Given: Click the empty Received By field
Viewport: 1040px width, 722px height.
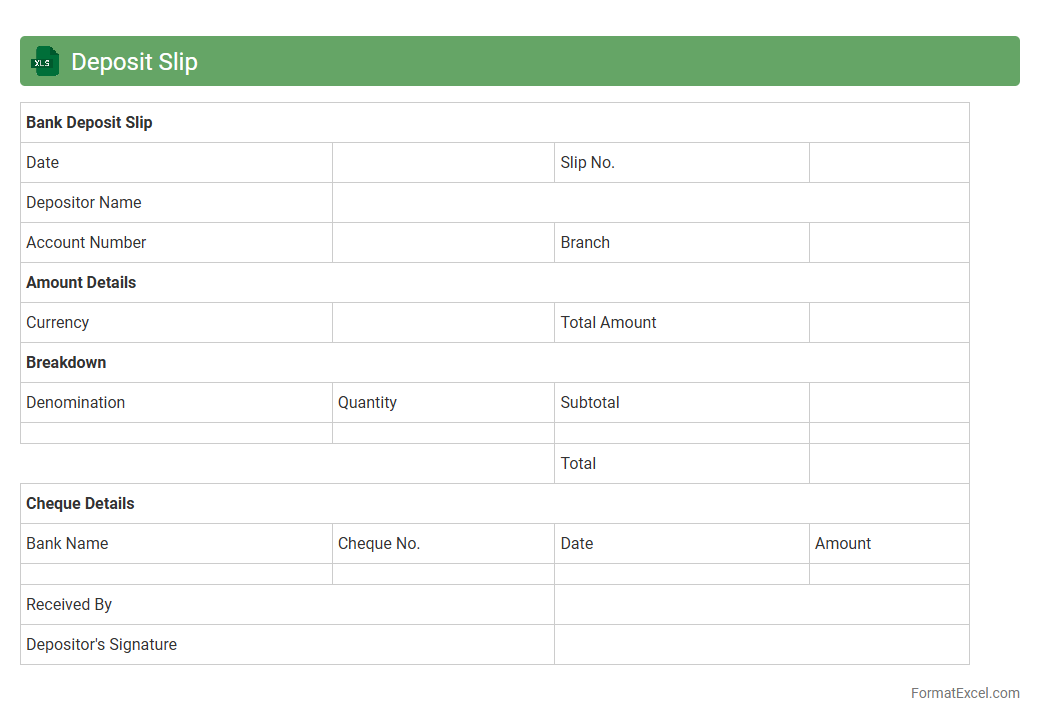Looking at the screenshot, I should [x=761, y=605].
